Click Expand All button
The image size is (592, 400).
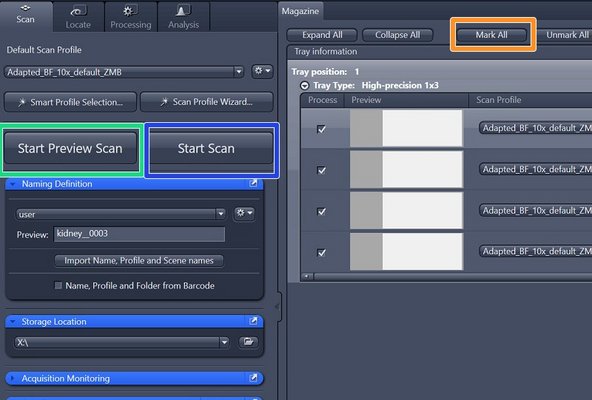pyautogui.click(x=322, y=35)
